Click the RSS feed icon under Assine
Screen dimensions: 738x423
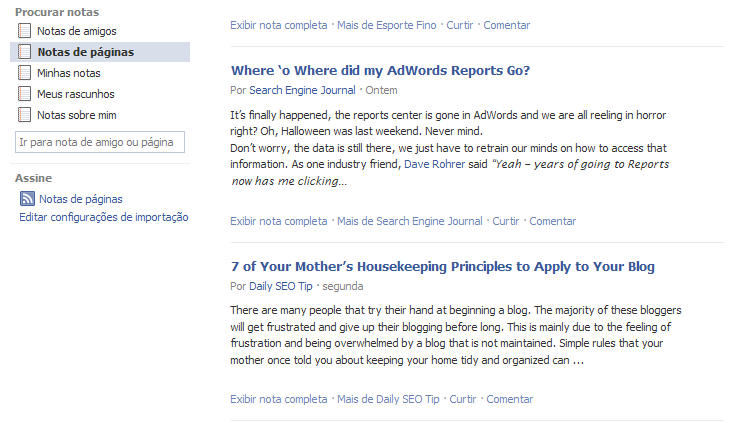(x=27, y=199)
